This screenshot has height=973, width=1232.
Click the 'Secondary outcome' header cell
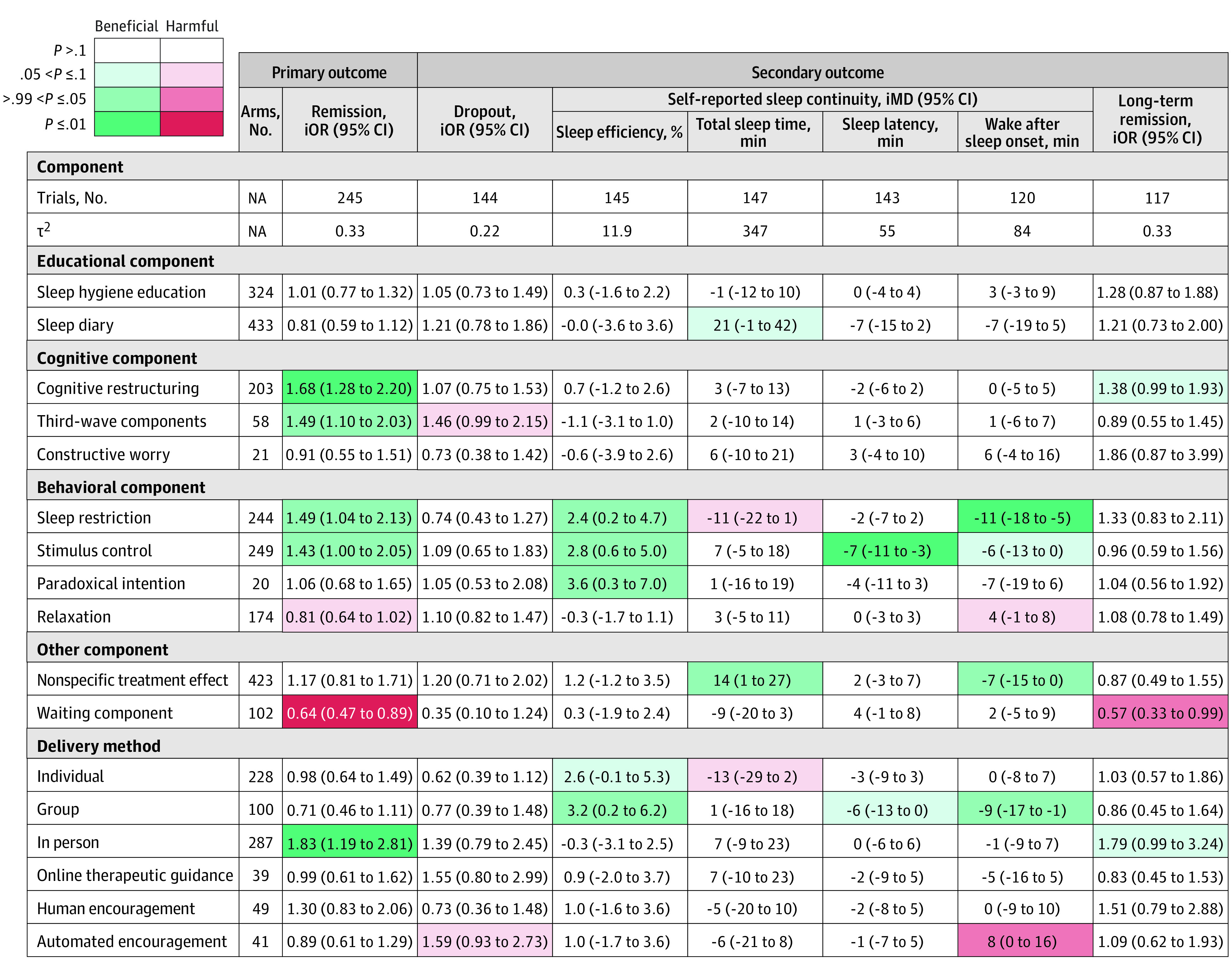click(x=822, y=71)
